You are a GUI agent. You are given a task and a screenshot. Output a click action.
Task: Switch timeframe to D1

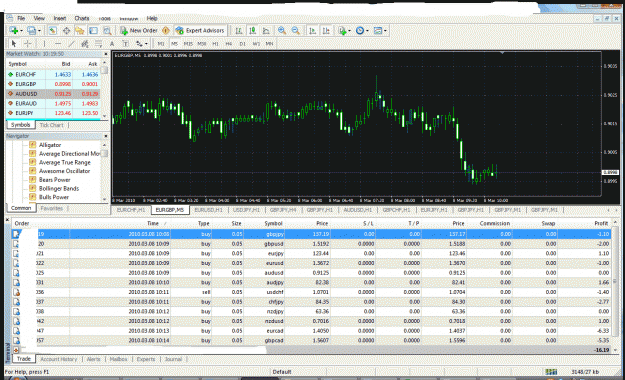coord(242,44)
